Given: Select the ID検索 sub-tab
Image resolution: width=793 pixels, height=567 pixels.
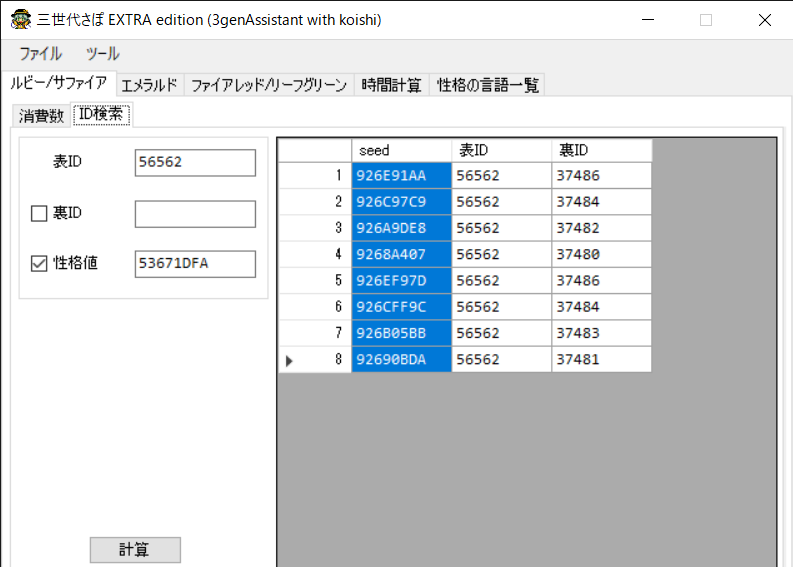Looking at the screenshot, I should click(x=101, y=114).
